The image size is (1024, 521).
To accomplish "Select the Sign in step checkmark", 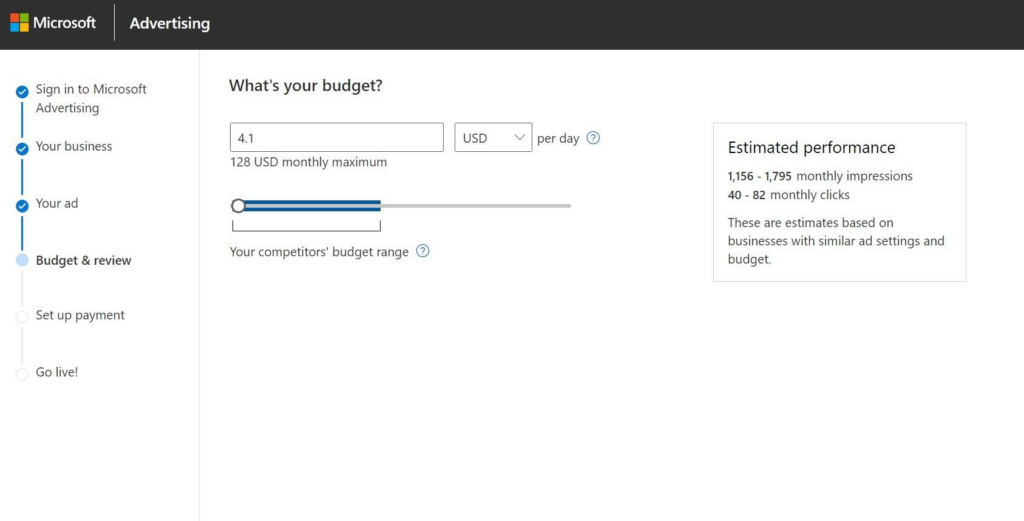I will tap(22, 91).
